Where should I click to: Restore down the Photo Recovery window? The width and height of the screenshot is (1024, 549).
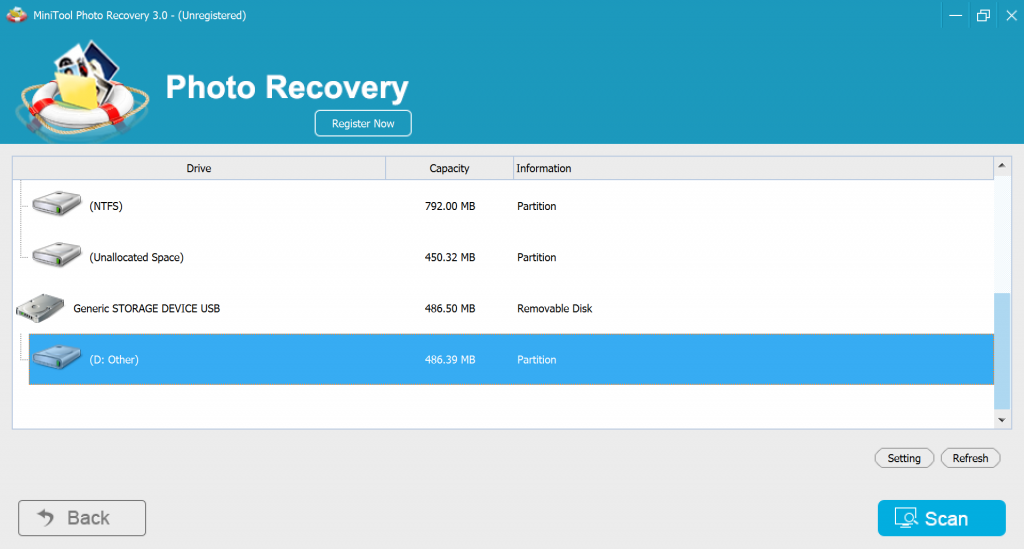[x=983, y=16]
